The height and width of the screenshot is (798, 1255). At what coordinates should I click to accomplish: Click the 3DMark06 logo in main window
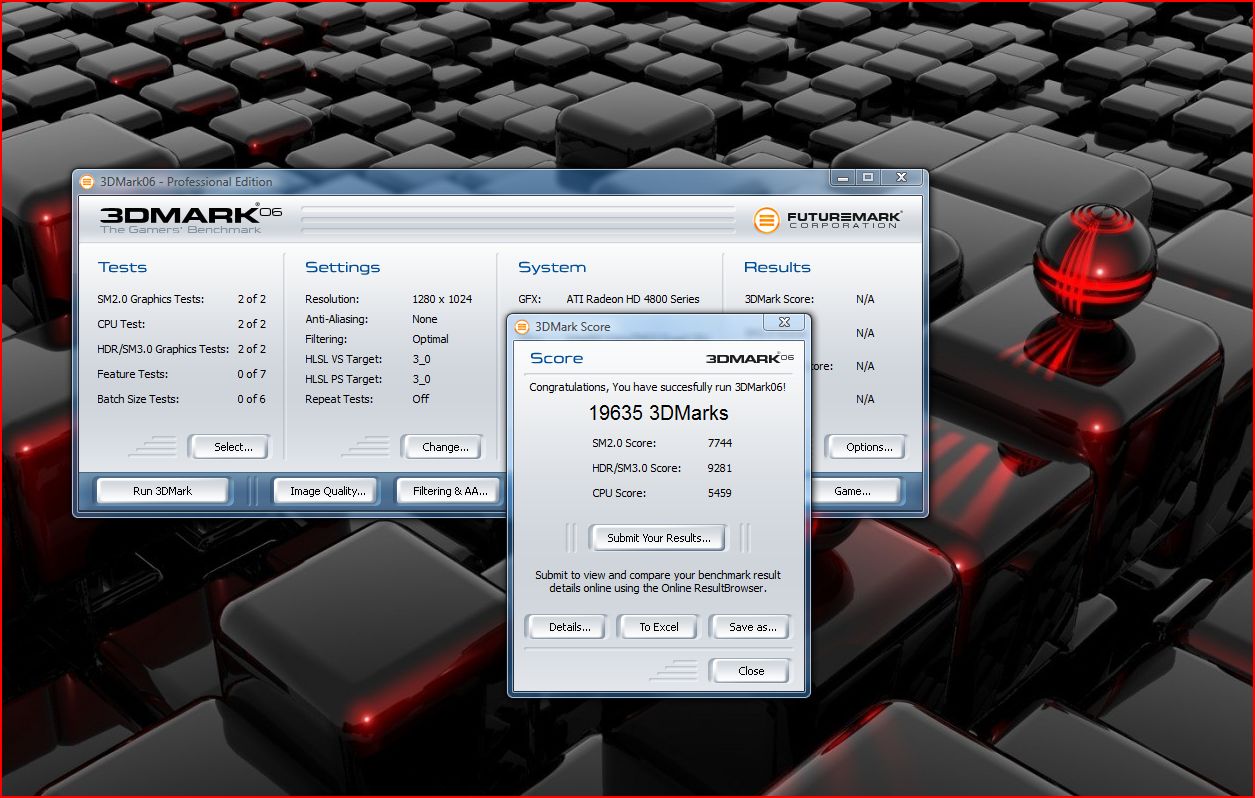coord(190,219)
